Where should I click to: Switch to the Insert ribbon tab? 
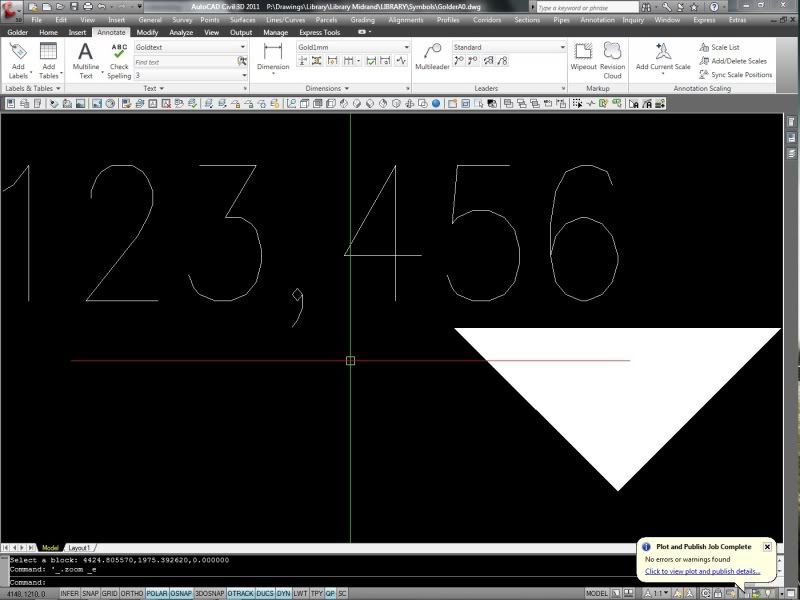(77, 32)
